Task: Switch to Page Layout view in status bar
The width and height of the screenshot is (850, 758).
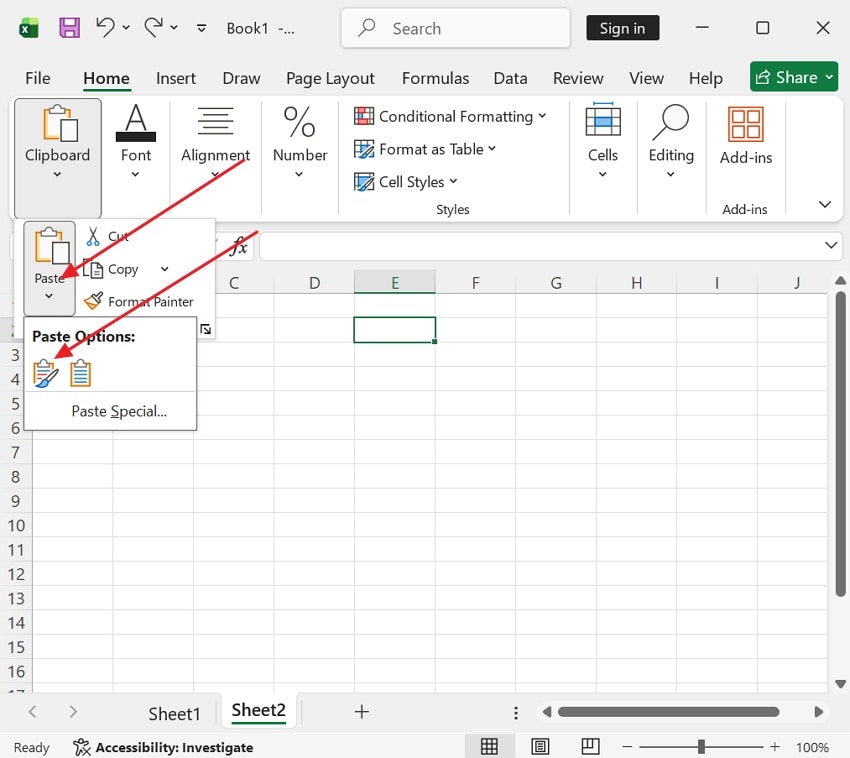Action: 540,746
